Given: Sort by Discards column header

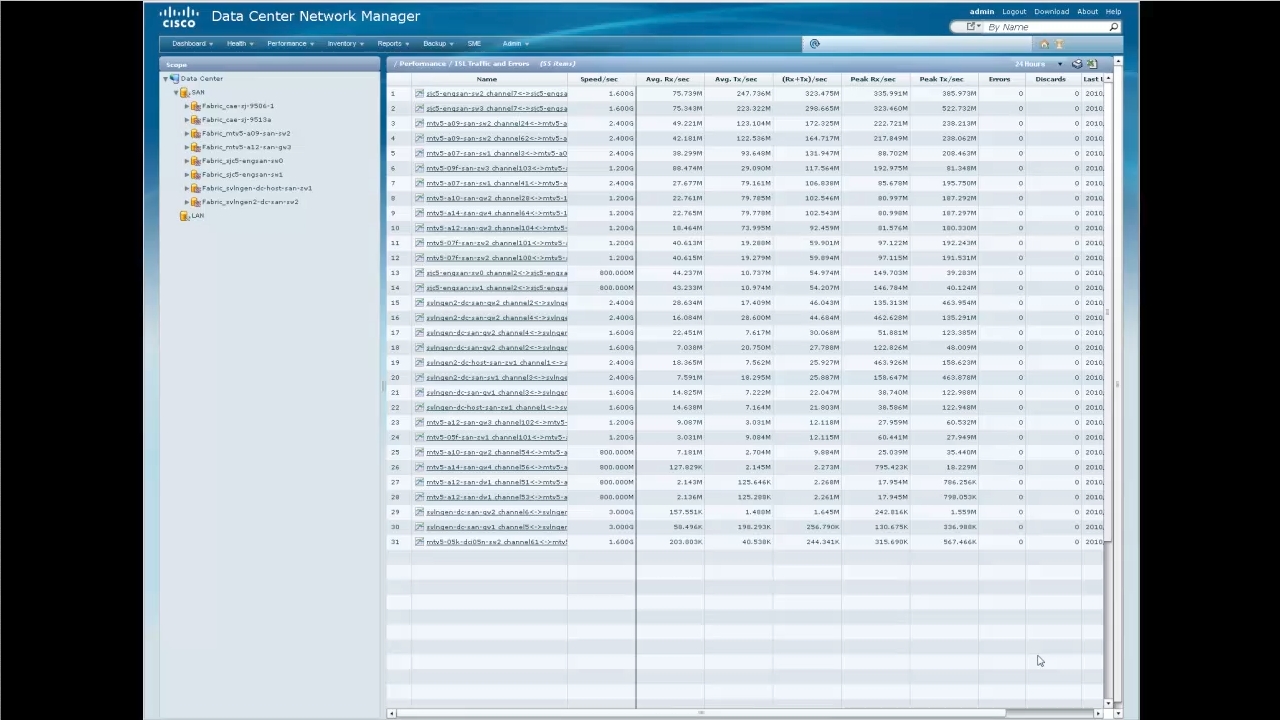Looking at the screenshot, I should [x=1050, y=79].
